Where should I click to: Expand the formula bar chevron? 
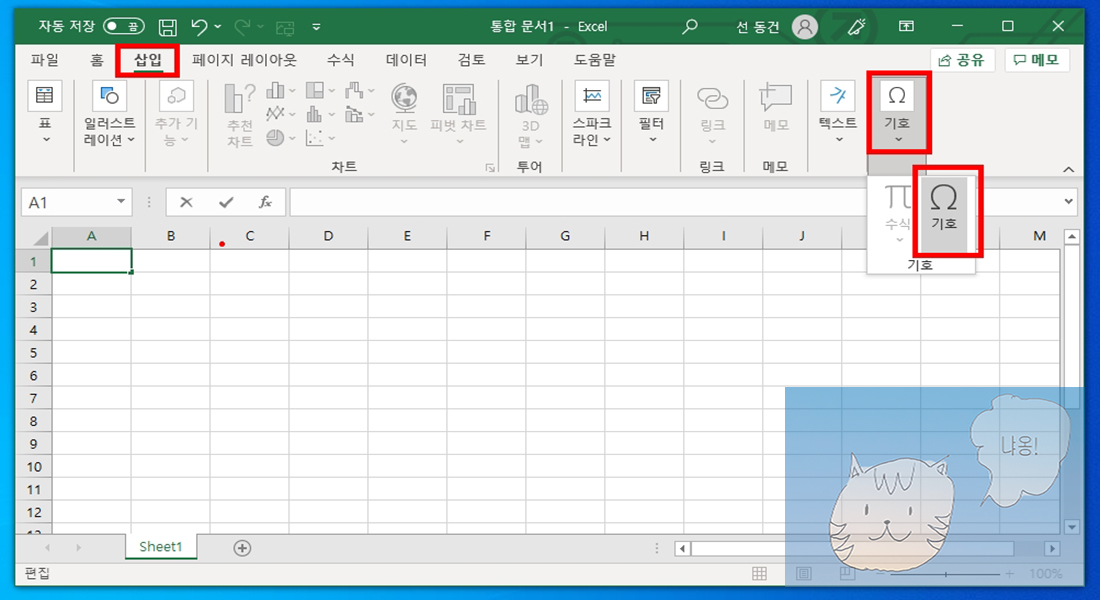pyautogui.click(x=1068, y=201)
